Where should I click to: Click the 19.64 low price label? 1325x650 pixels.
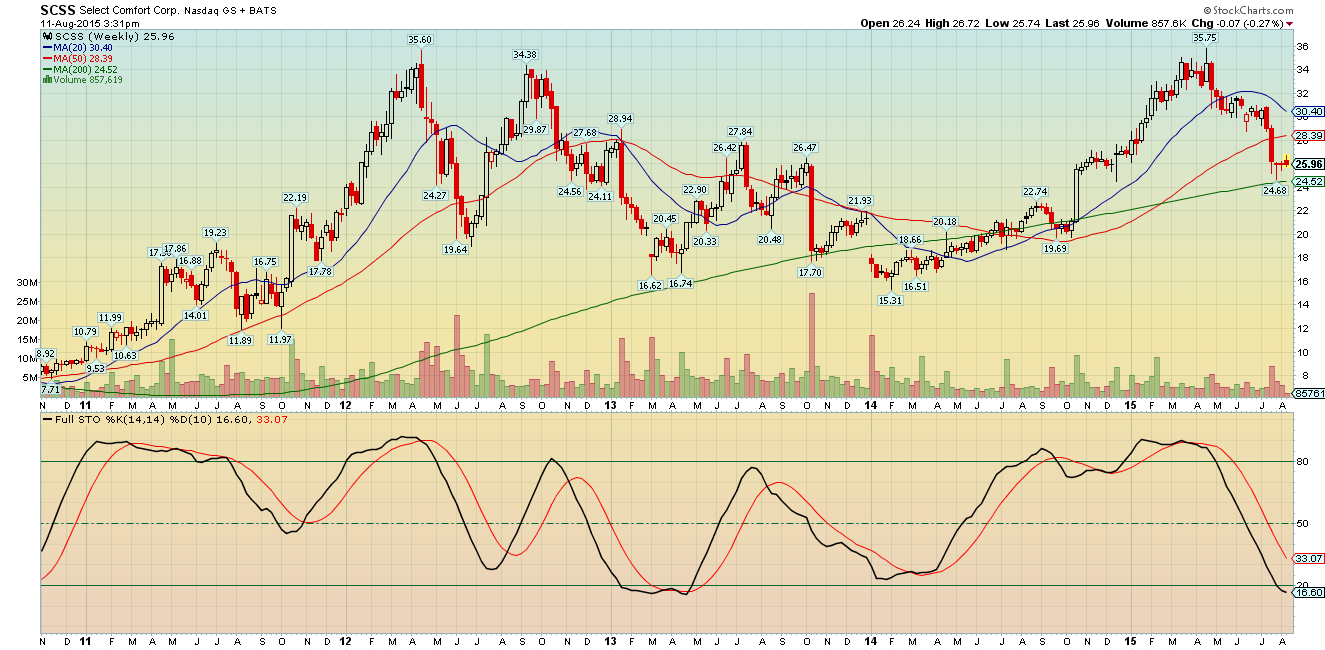point(455,250)
